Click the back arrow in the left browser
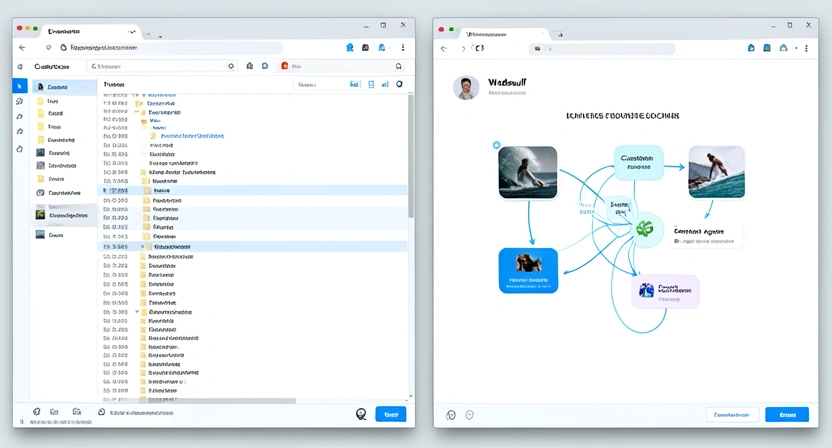Viewport: 832px width, 448px height. pyautogui.click(x=22, y=47)
